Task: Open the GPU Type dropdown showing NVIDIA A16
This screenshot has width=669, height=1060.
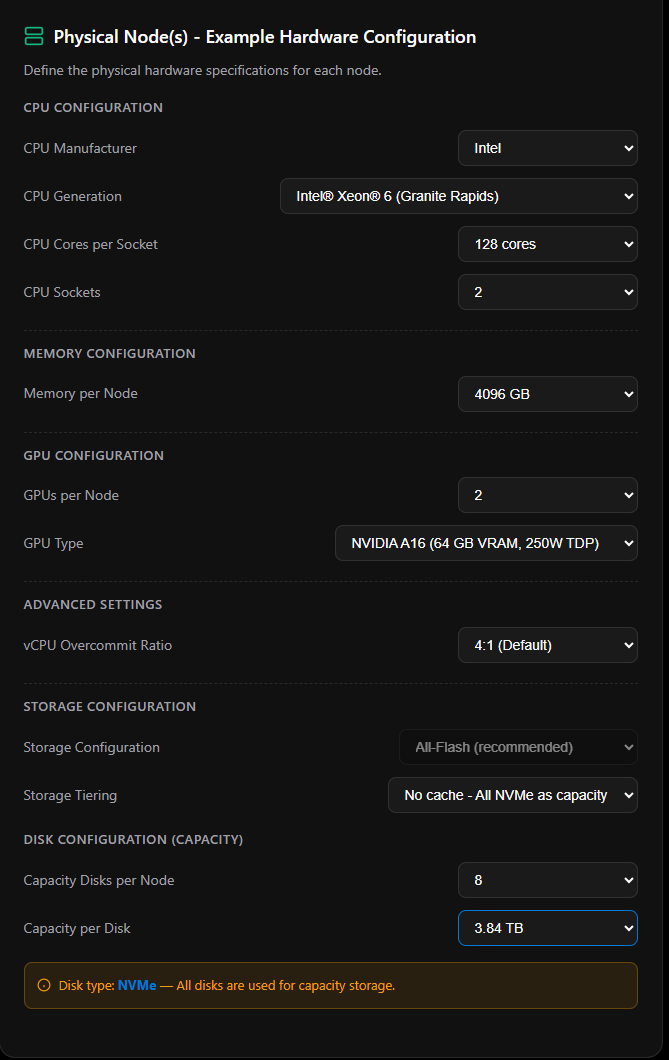Action: [486, 543]
